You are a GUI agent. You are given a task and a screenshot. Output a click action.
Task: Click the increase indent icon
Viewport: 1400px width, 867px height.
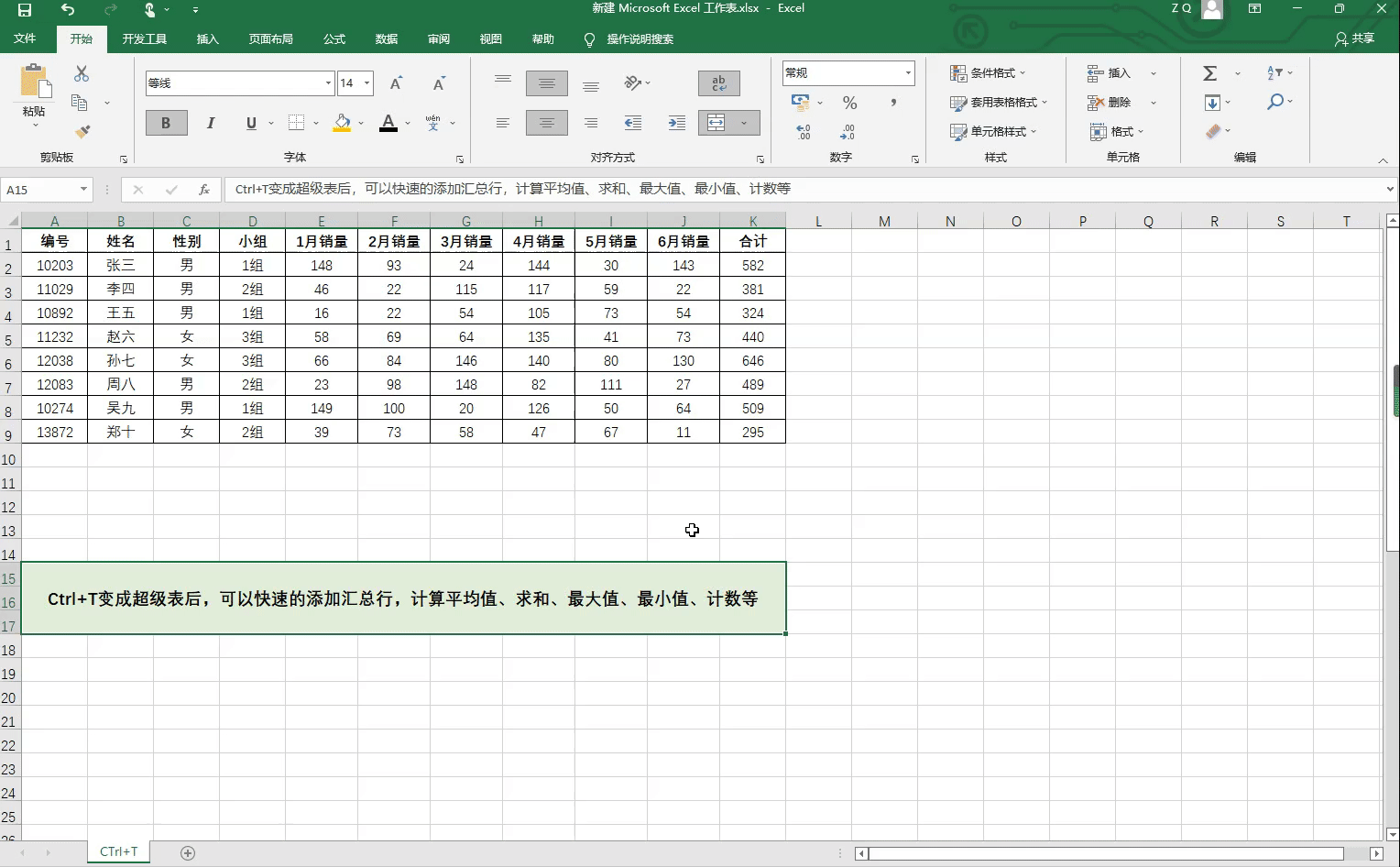pyautogui.click(x=677, y=123)
